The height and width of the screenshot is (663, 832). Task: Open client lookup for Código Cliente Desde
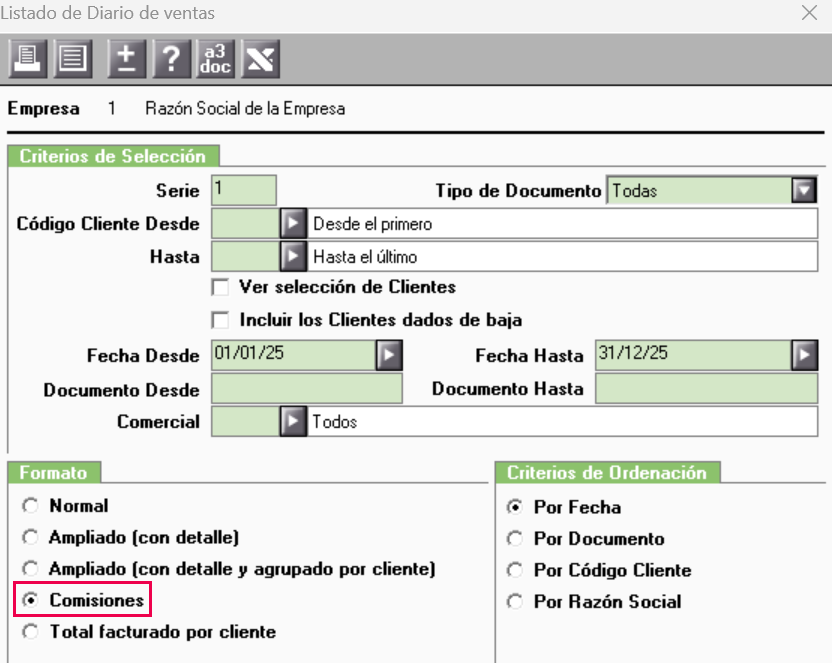pyautogui.click(x=293, y=224)
